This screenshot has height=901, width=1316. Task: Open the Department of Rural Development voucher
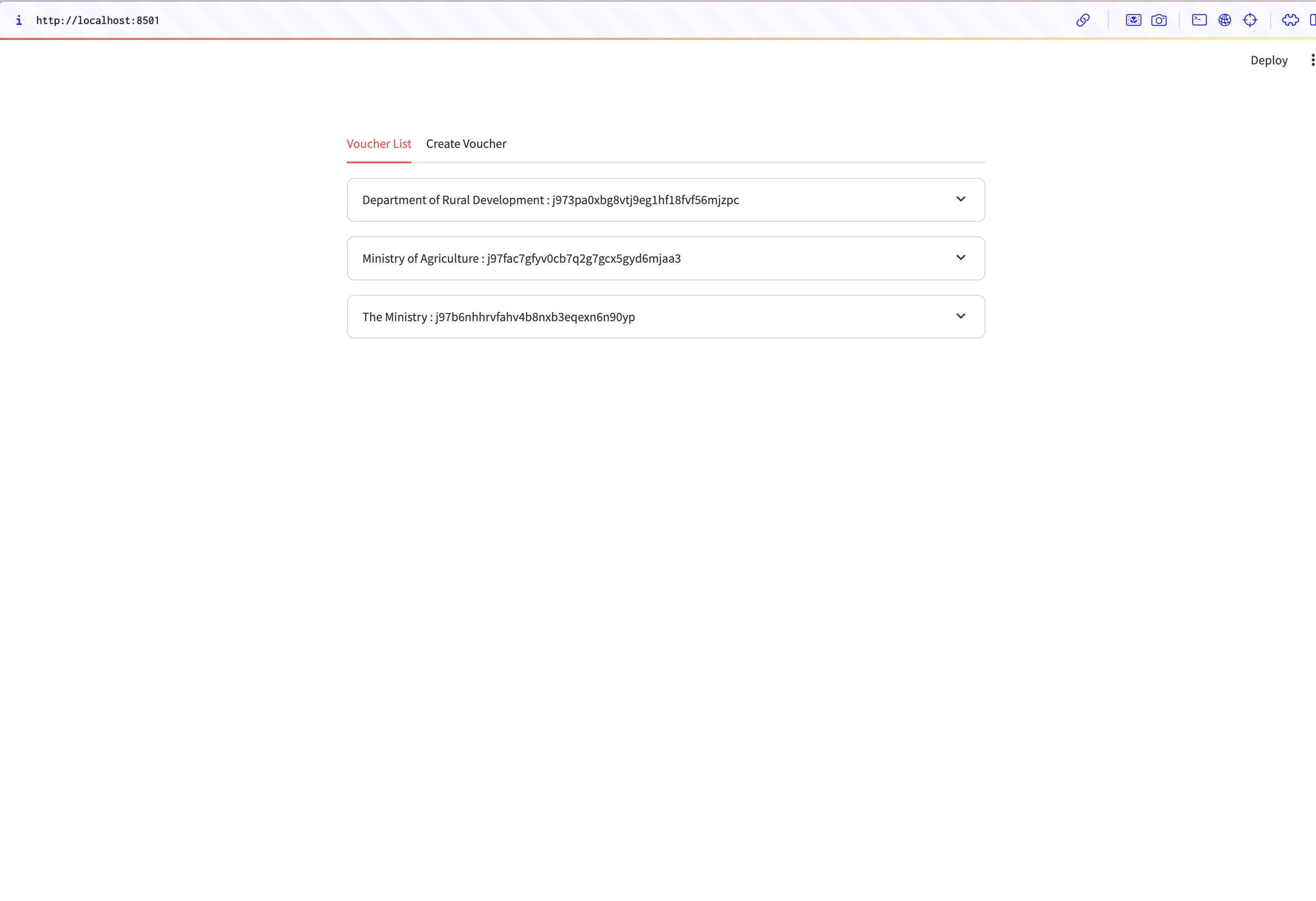click(x=550, y=200)
